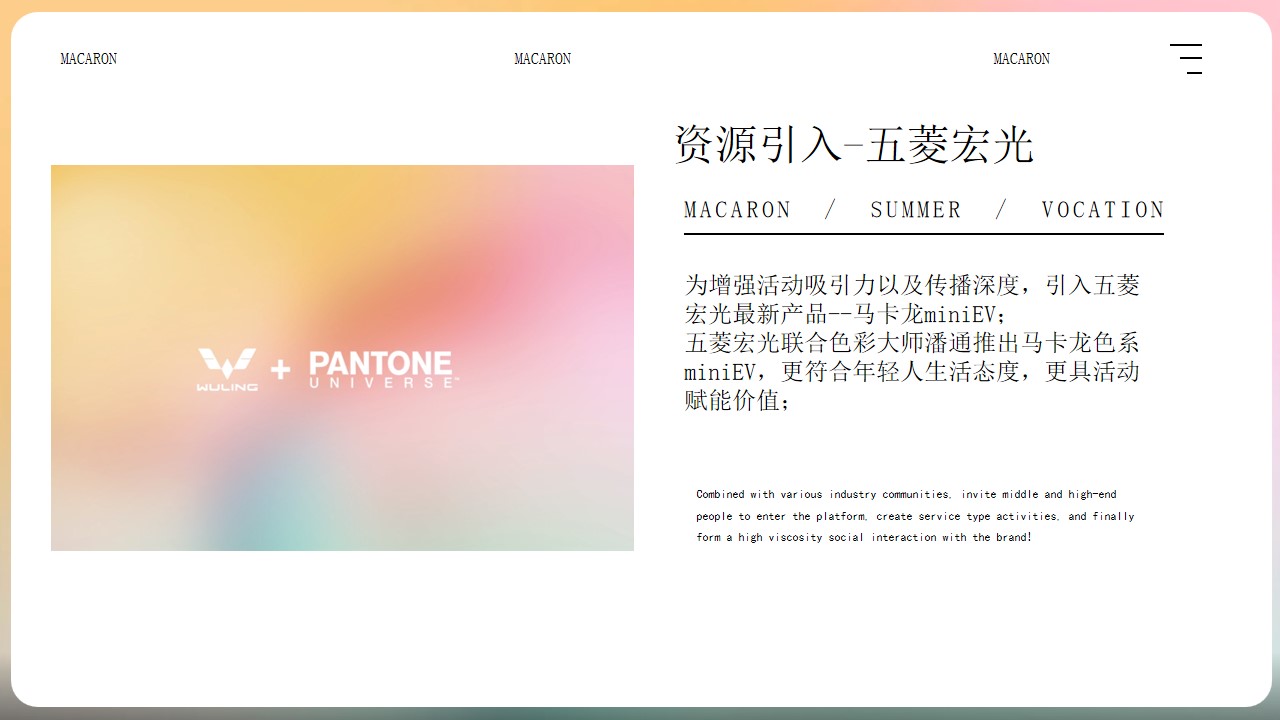Viewport: 1280px width, 720px height.
Task: Open the hamburger menu icon
Action: point(1186,59)
